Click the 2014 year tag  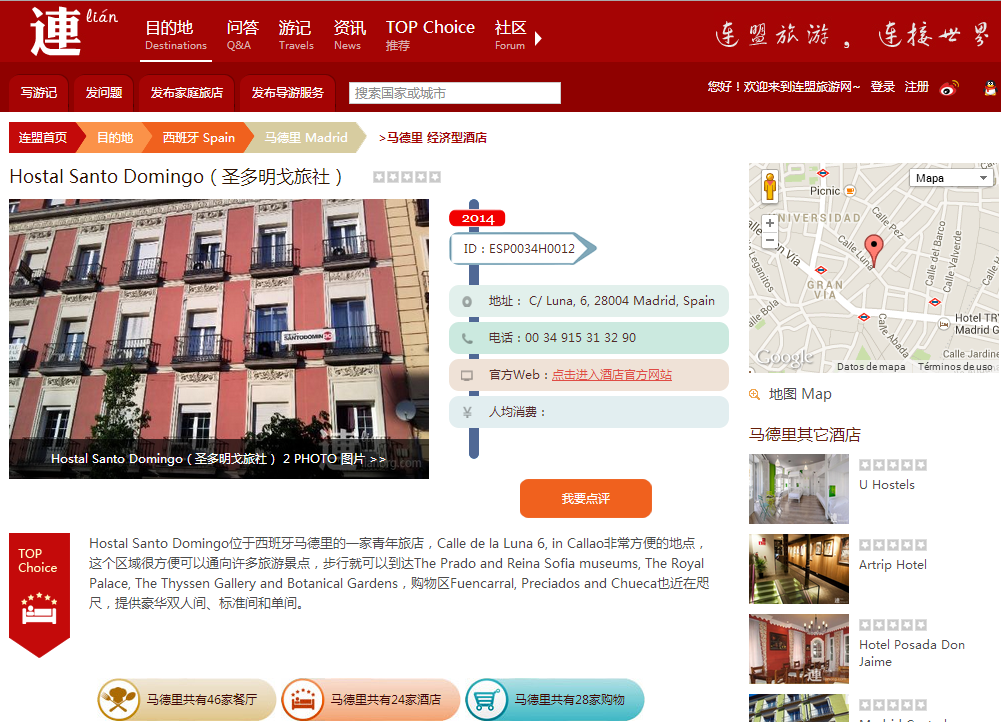click(x=478, y=218)
